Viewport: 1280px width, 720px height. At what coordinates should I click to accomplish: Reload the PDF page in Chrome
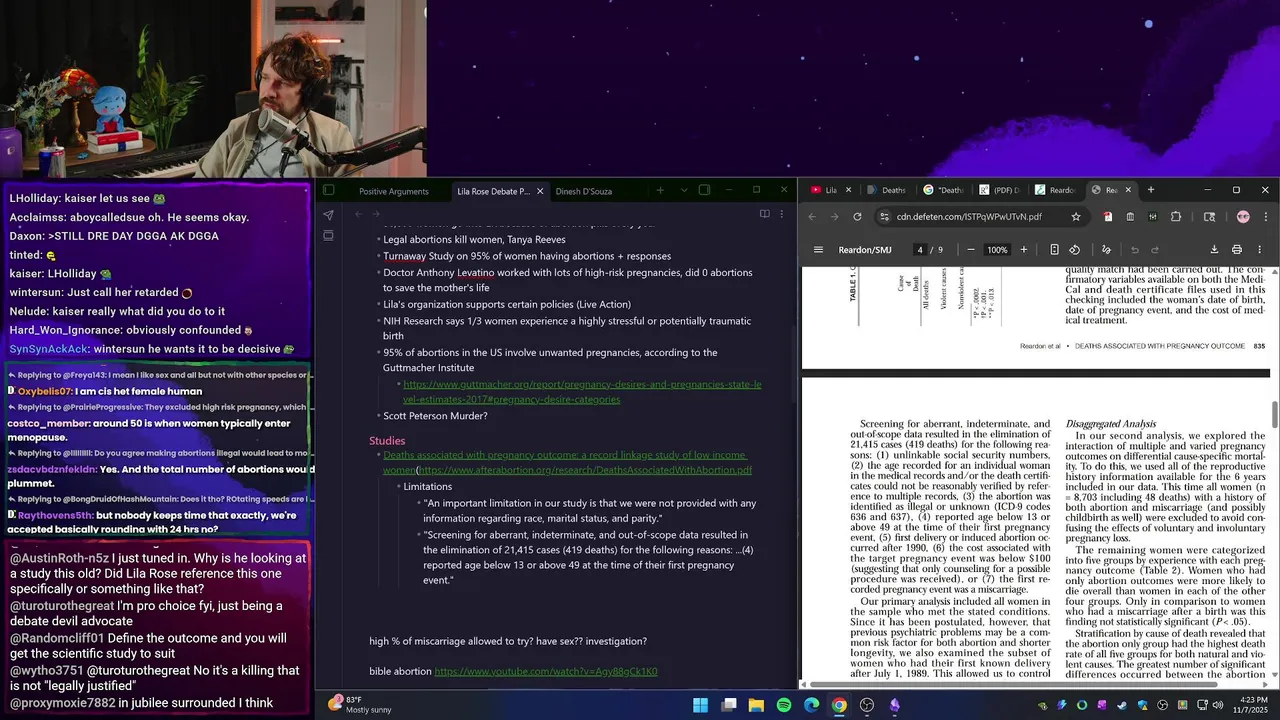pos(857,217)
